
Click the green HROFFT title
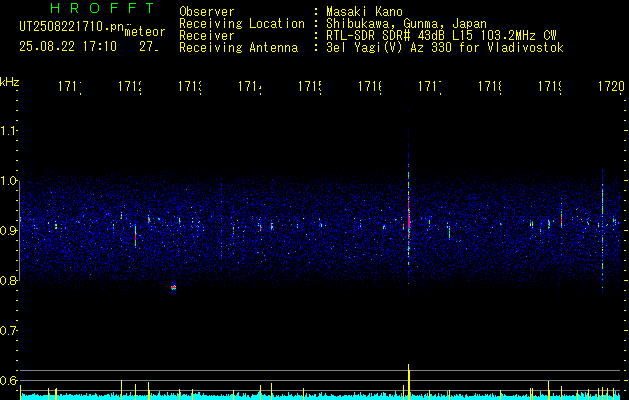(103, 8)
